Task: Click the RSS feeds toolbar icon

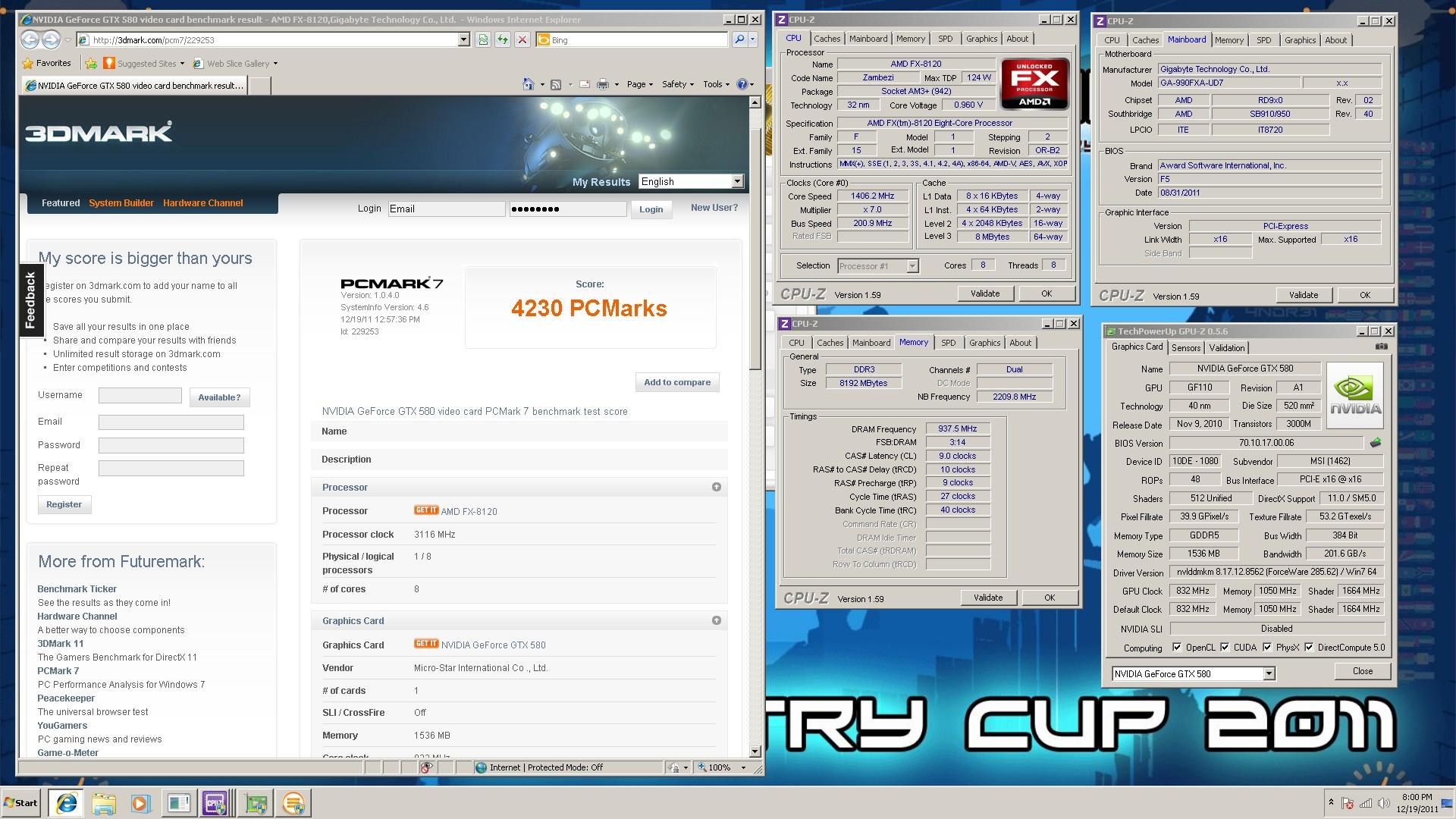Action: pos(556,84)
